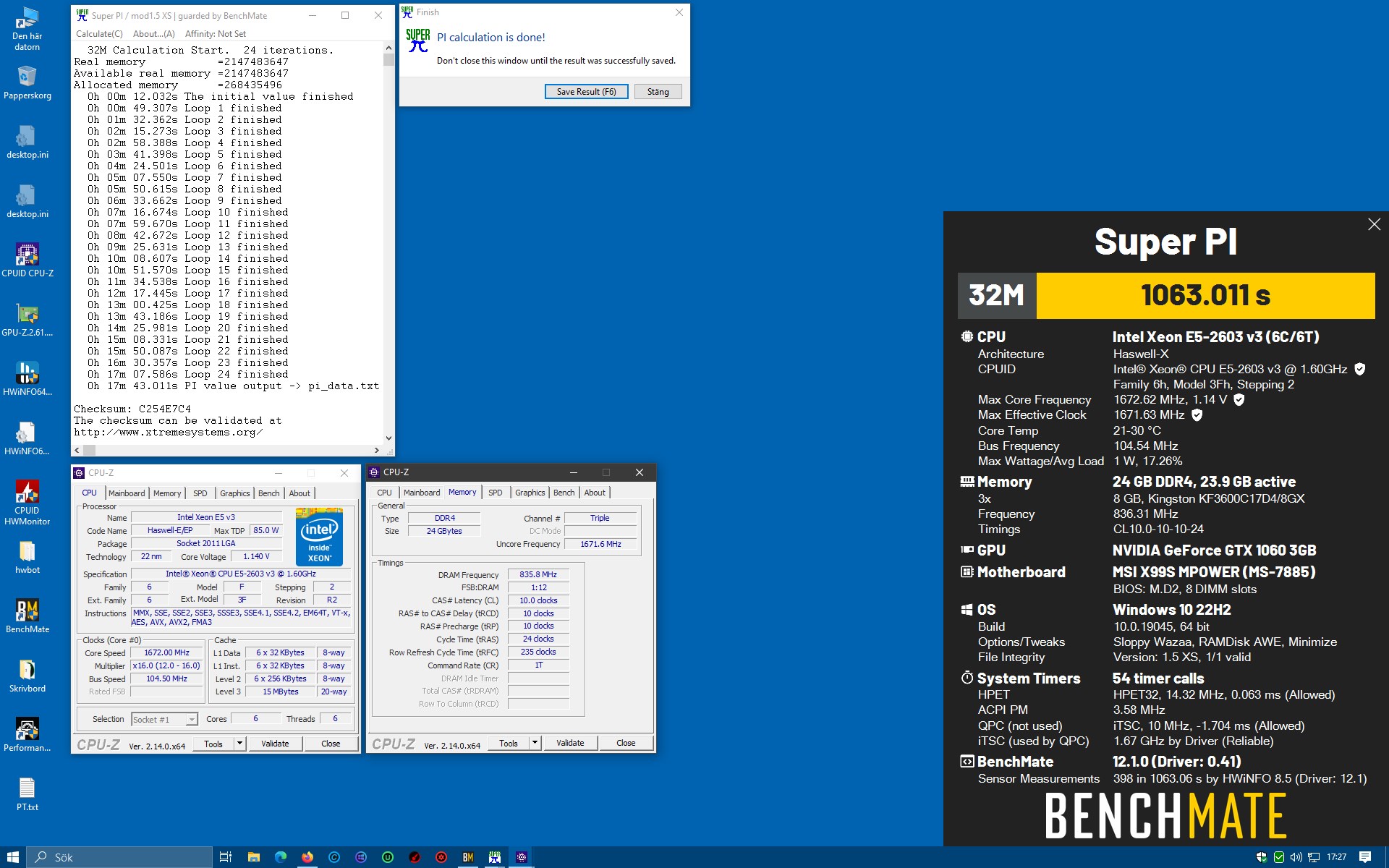Screen dimensions: 1389x868
Task: Switch to BenchMate (BM) in the taskbar
Action: [468, 857]
